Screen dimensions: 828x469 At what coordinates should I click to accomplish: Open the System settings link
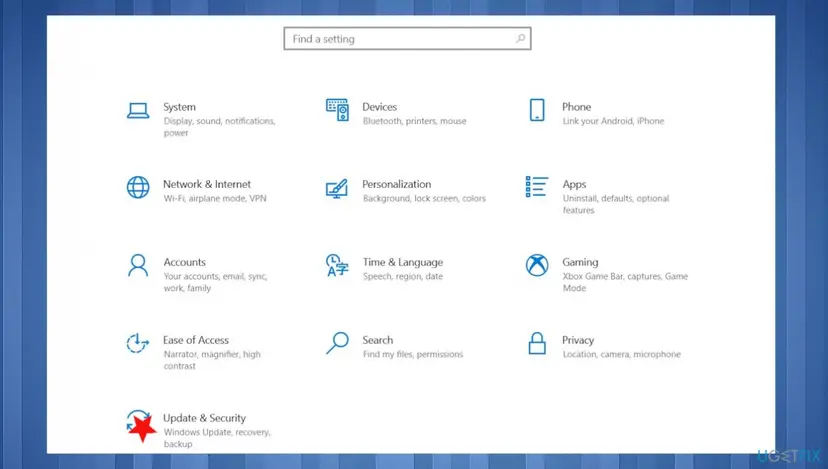pyautogui.click(x=179, y=107)
